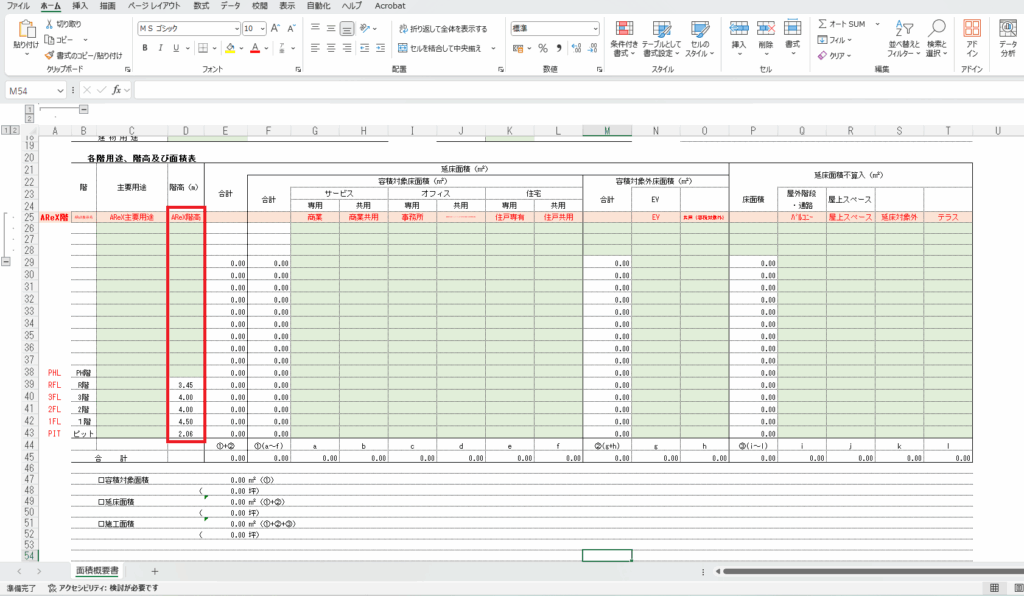Open the font size 10 dropdown
Viewport: 1024px width, 596px height.
click(263, 29)
